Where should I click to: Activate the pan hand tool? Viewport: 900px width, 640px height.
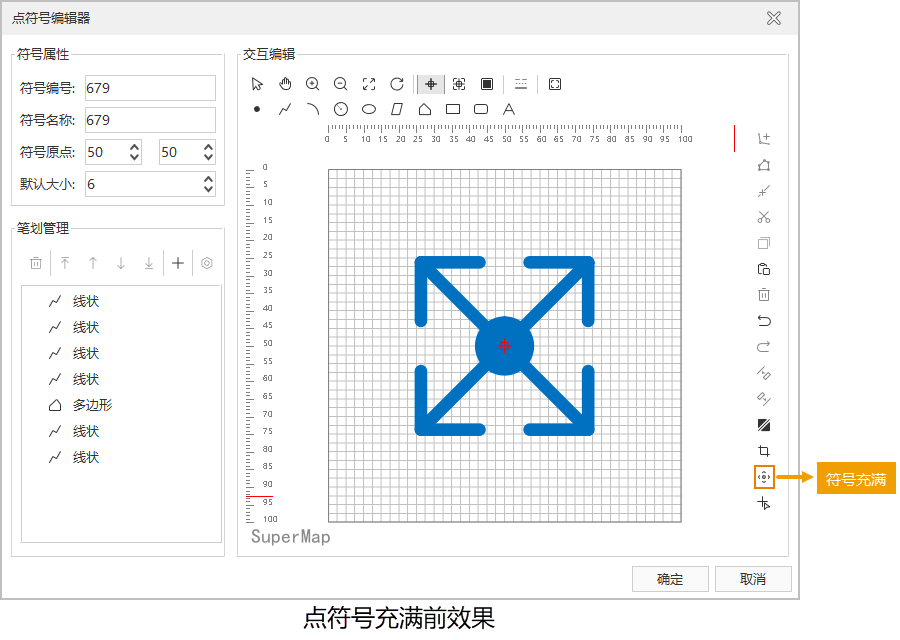(285, 84)
